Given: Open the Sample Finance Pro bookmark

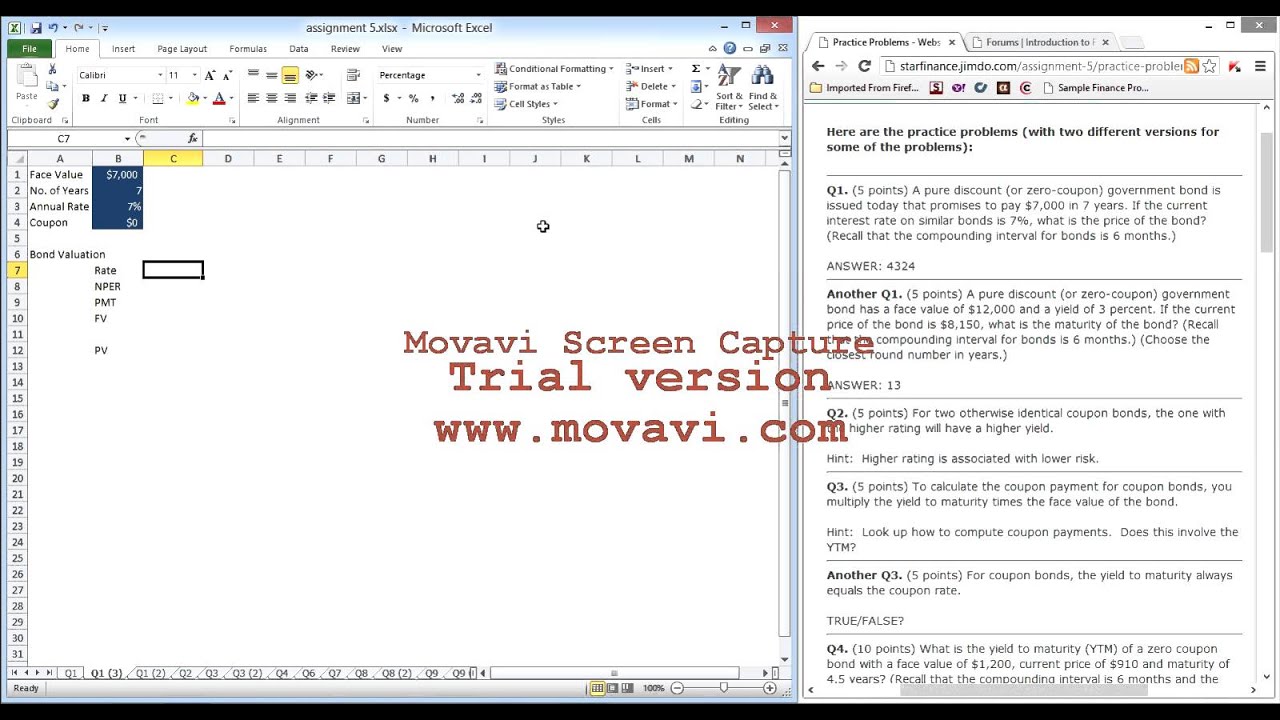Looking at the screenshot, I should click(x=1095, y=88).
